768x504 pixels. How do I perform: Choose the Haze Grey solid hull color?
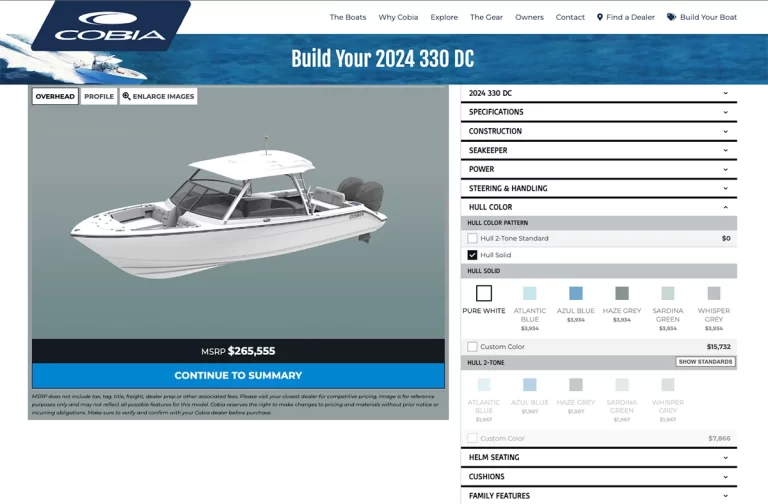click(x=622, y=293)
